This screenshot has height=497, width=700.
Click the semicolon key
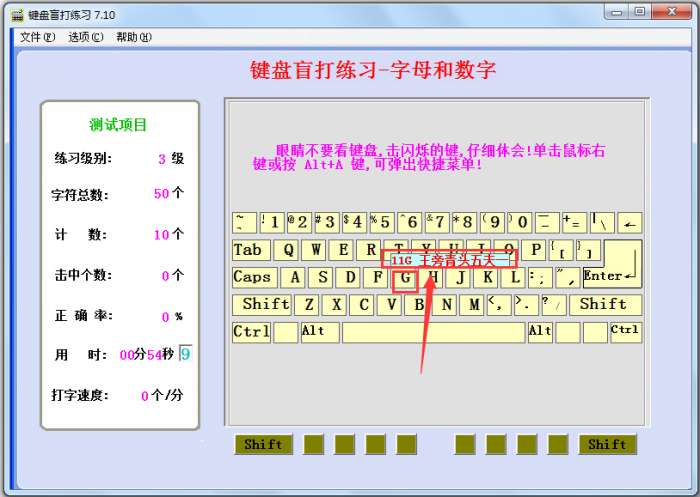coord(540,277)
